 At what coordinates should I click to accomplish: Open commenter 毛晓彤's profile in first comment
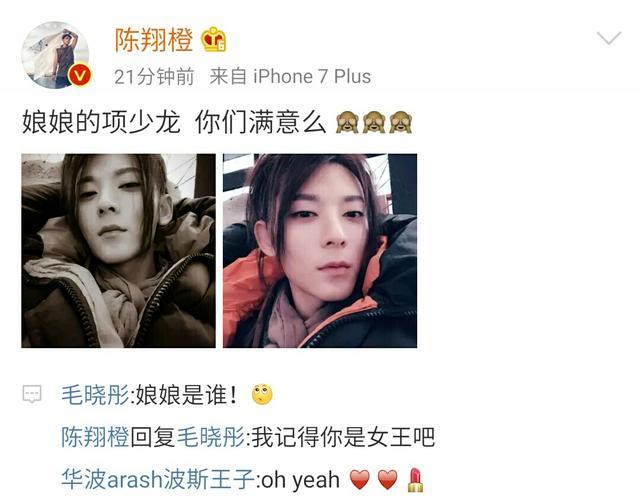(96, 395)
